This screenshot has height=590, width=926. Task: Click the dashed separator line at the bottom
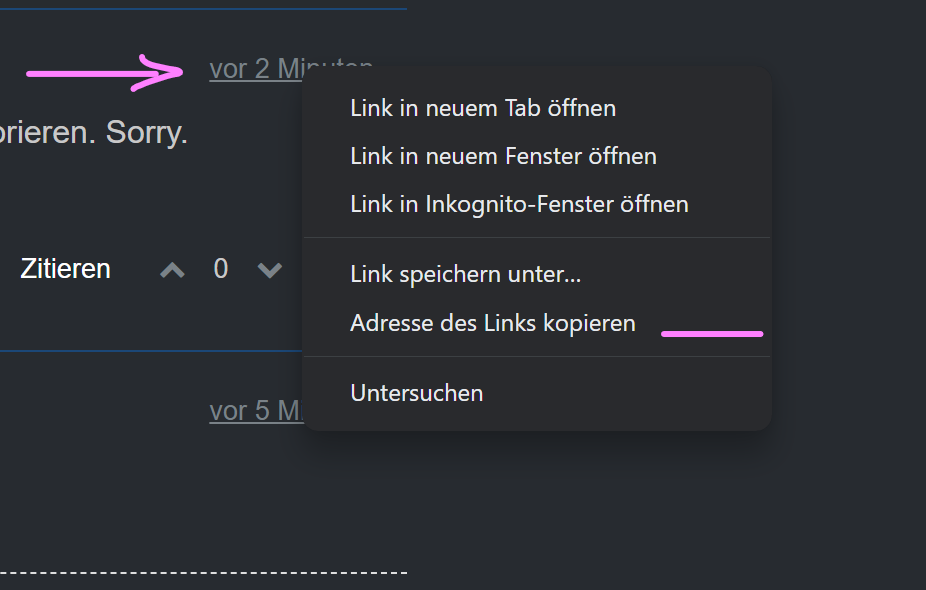(x=200, y=573)
